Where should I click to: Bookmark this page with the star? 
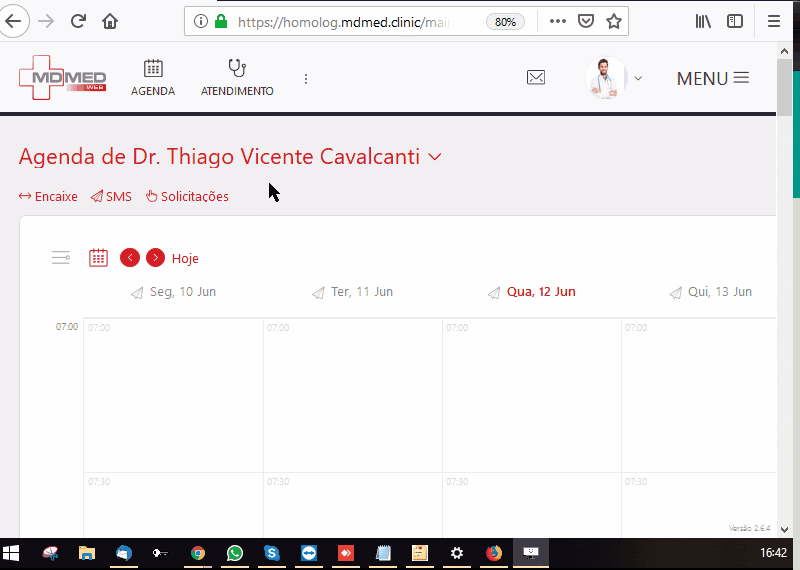614,21
